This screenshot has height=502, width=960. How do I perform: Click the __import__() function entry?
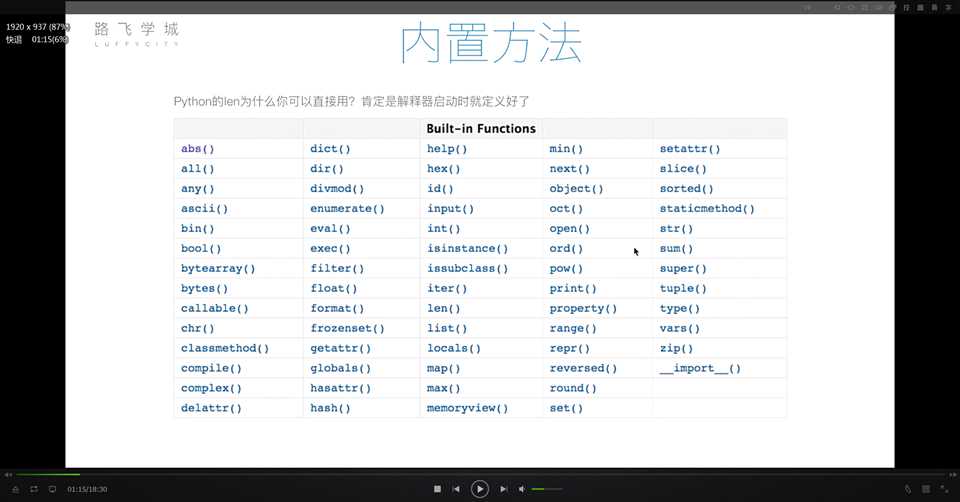[700, 369]
